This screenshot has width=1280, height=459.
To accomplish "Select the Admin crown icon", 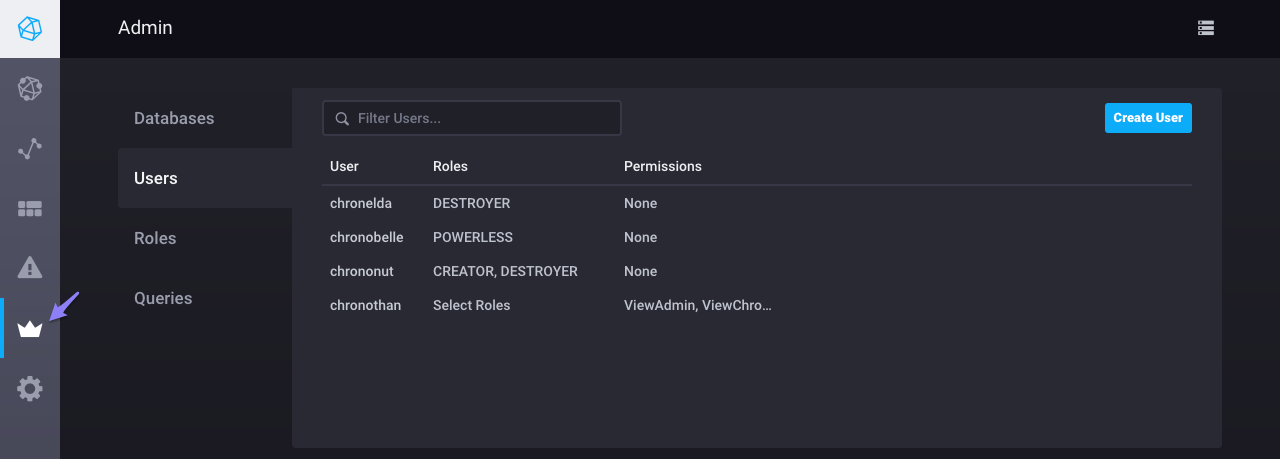I will (x=30, y=329).
